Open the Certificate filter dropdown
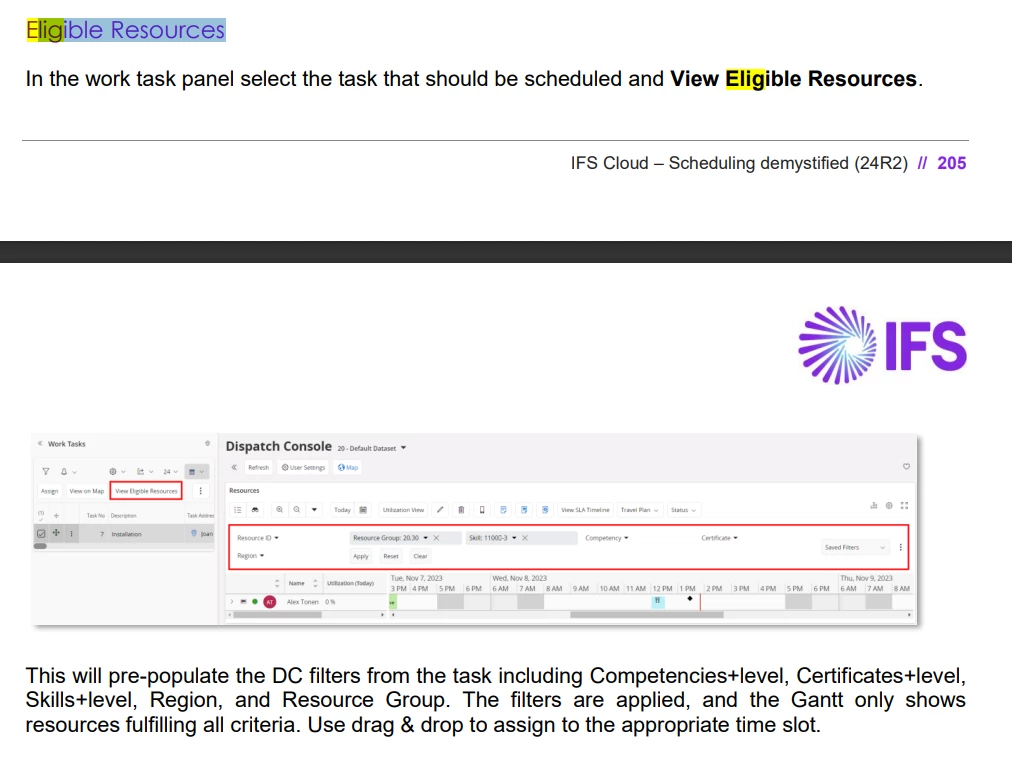1012x765 pixels. point(719,538)
